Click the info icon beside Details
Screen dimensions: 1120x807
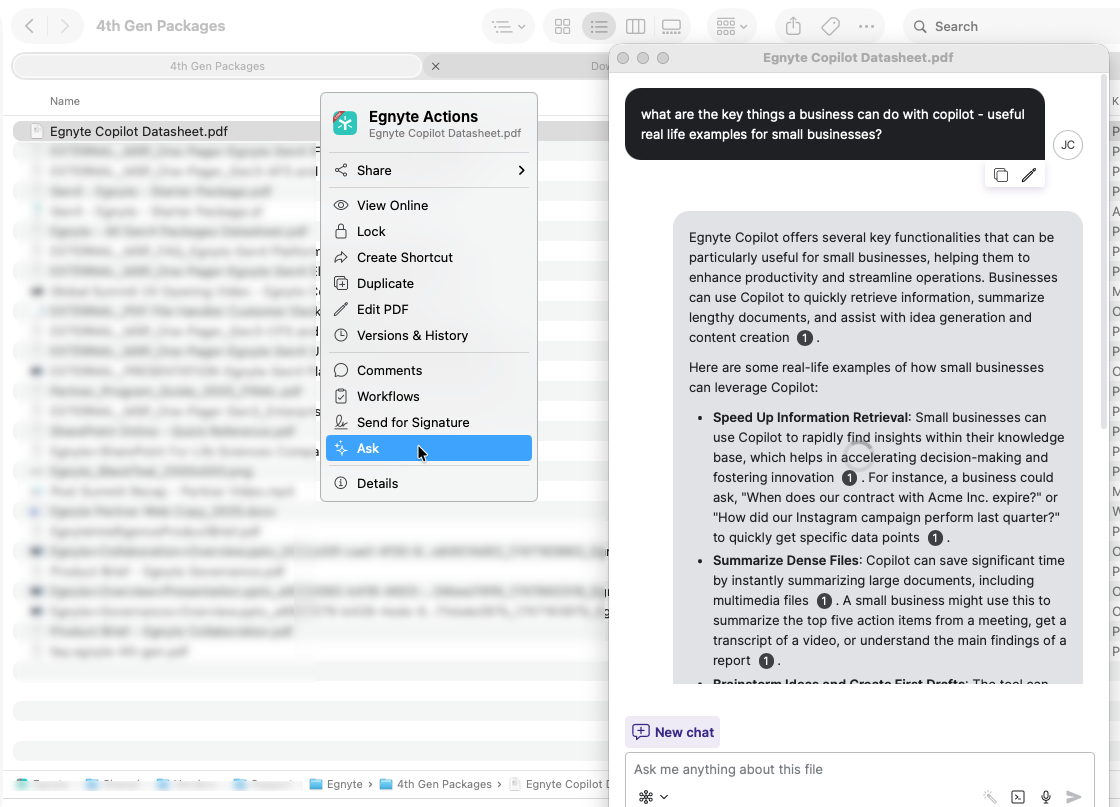(341, 483)
